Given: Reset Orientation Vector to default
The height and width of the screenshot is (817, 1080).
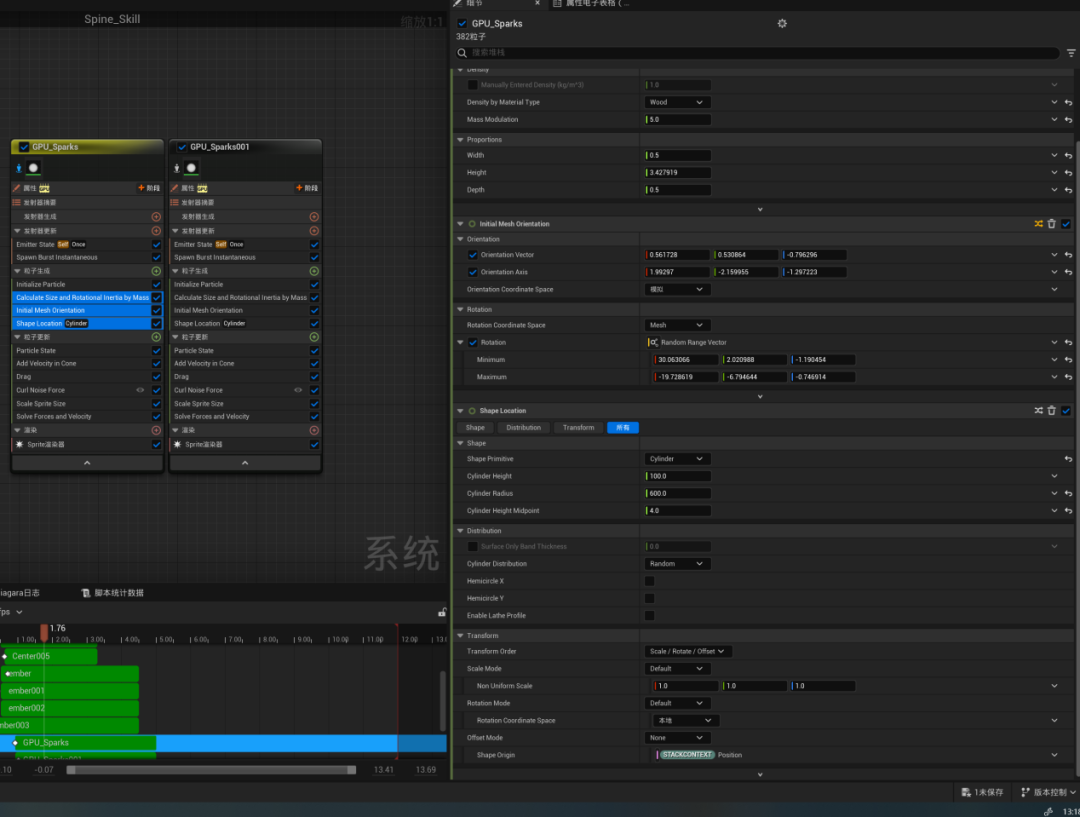Looking at the screenshot, I should [1068, 255].
